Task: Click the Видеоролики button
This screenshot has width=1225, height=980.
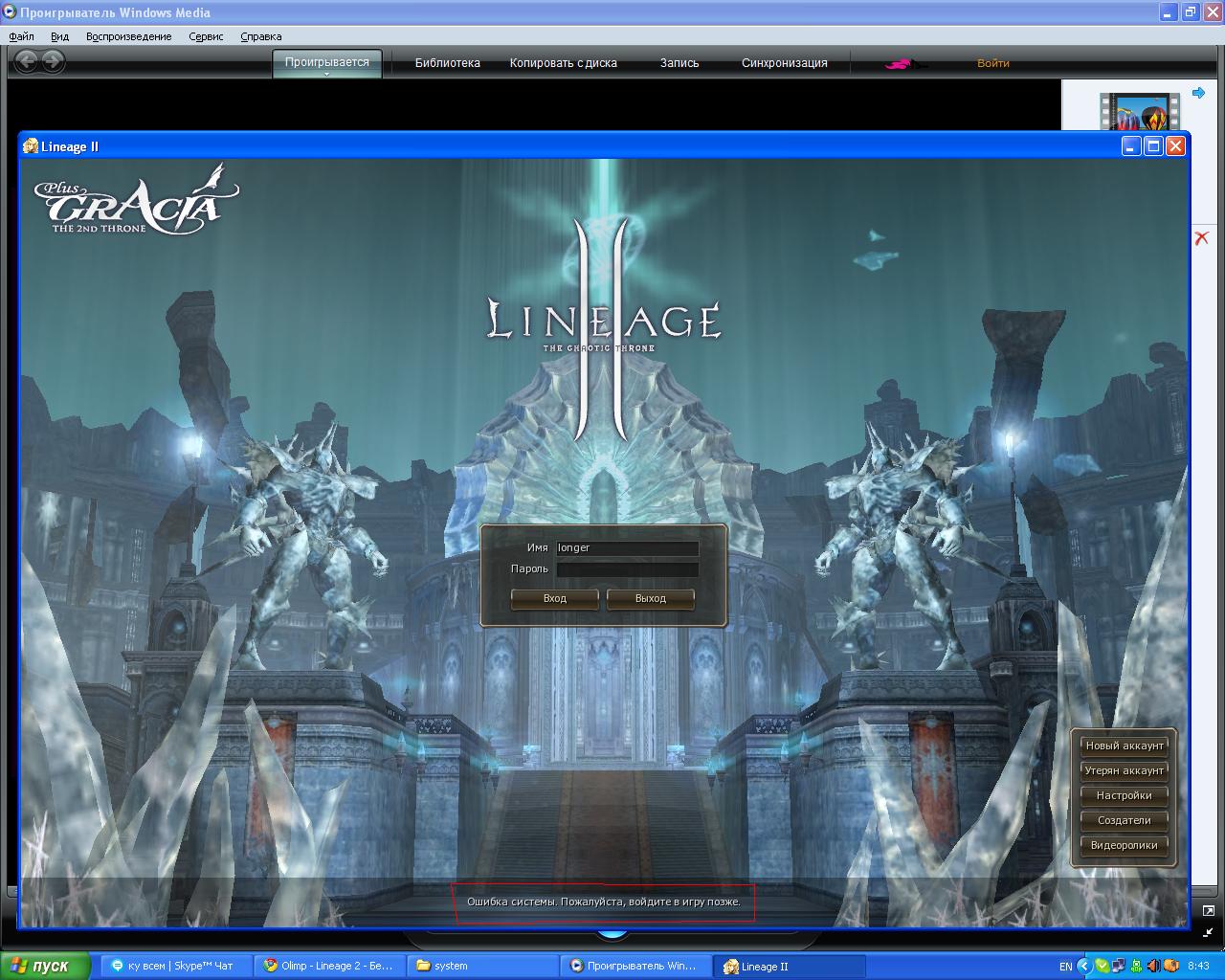Action: point(1125,845)
